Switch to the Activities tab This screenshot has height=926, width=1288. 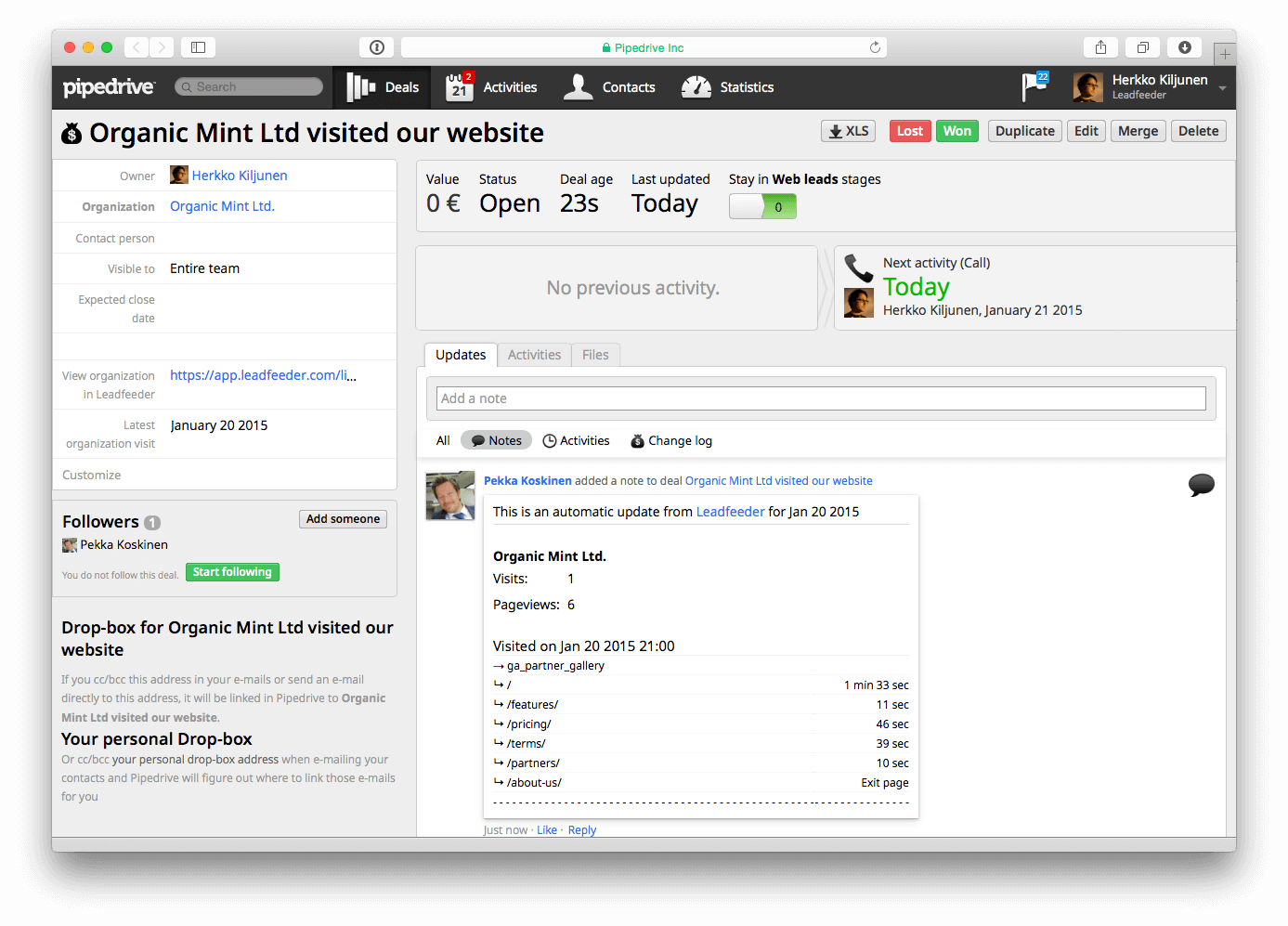(534, 355)
